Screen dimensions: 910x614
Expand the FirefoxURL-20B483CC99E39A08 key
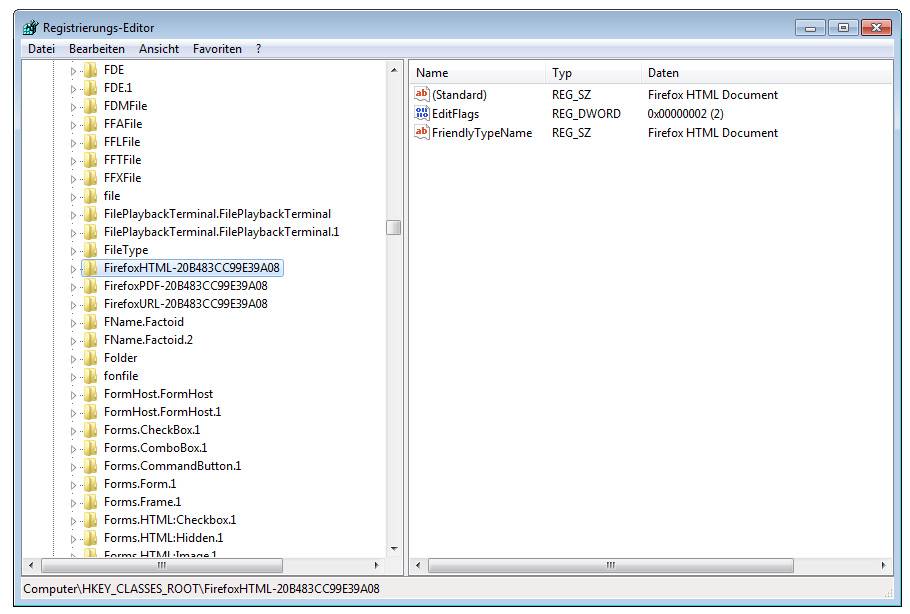73,304
